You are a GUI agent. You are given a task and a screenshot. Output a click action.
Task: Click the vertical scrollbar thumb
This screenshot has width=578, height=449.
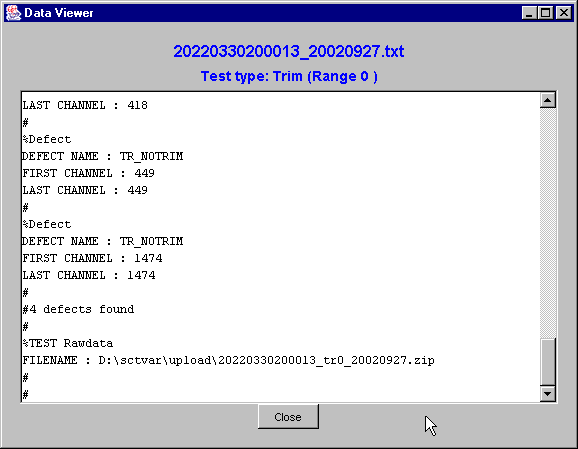click(x=548, y=362)
